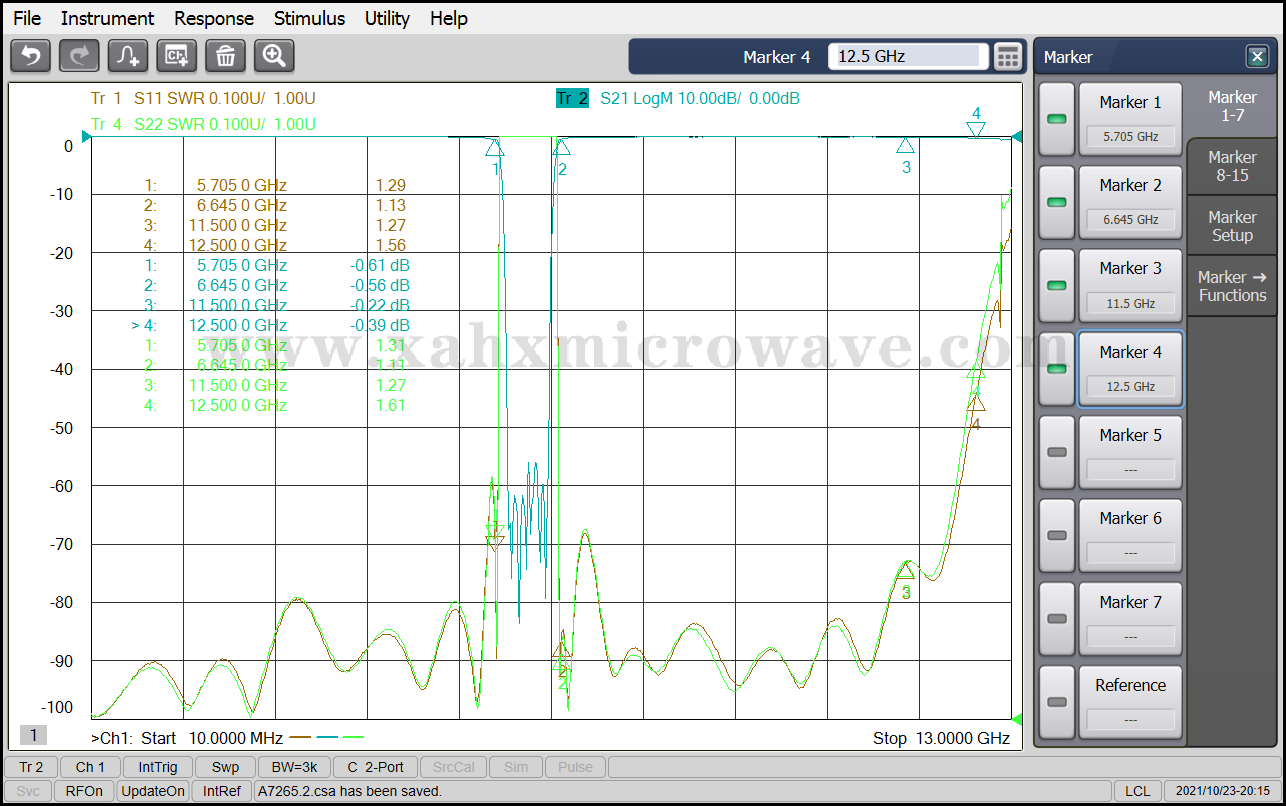Select the Tr 2 trace label
This screenshot has width=1286, height=806.
(572, 98)
